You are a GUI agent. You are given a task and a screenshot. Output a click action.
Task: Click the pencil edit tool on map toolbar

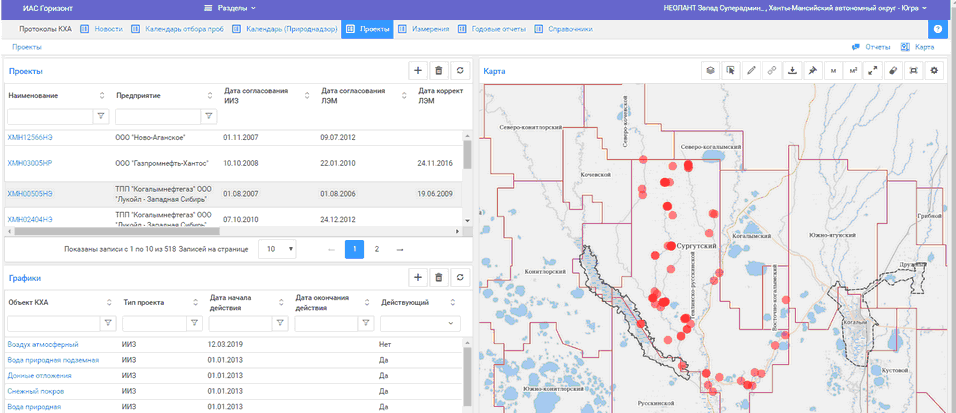pos(751,71)
